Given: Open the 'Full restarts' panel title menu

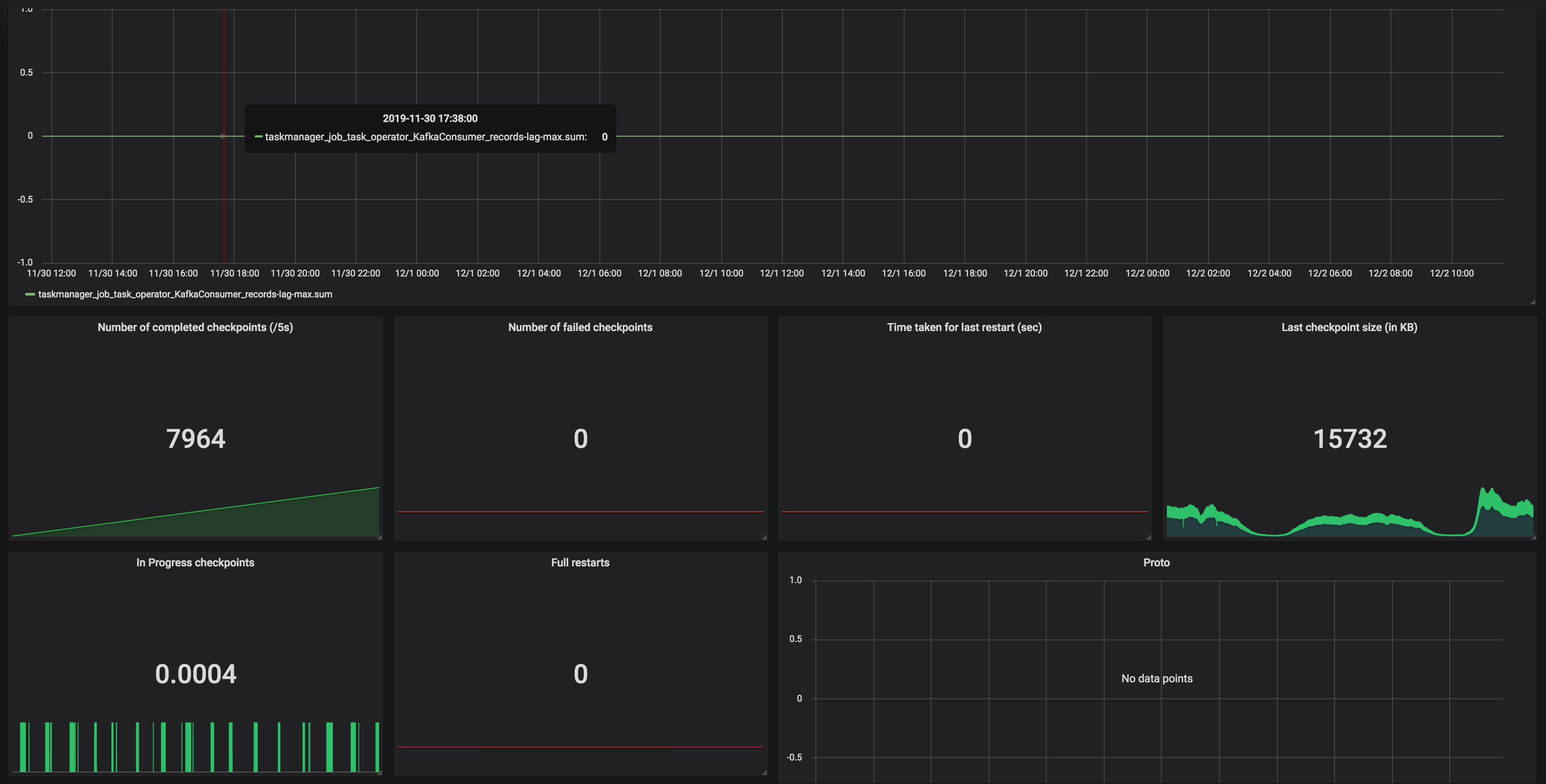Looking at the screenshot, I should click(580, 563).
